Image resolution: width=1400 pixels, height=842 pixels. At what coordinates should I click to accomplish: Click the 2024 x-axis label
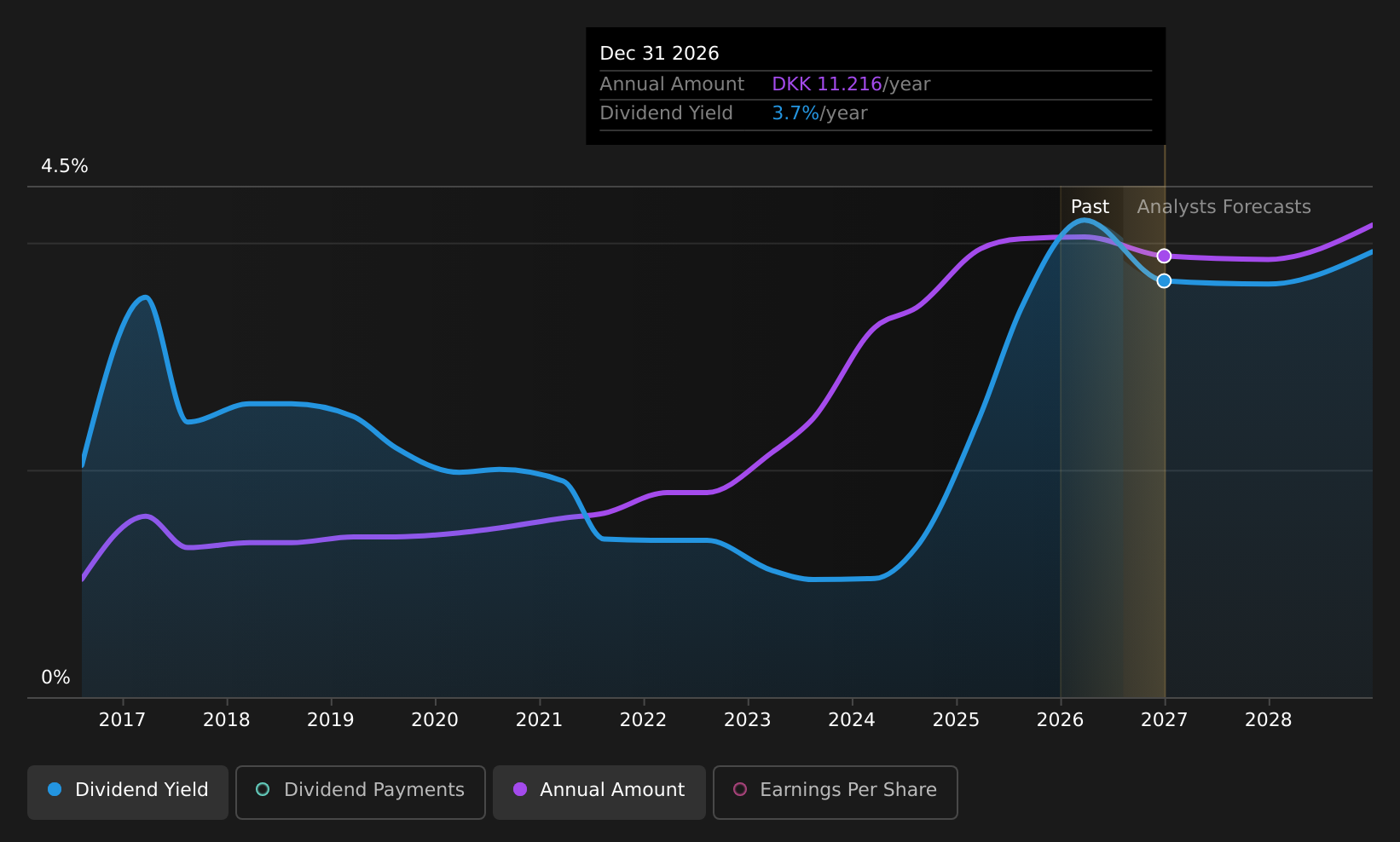click(852, 720)
